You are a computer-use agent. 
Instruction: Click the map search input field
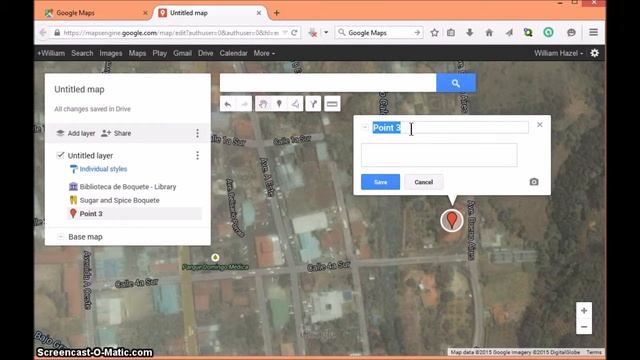pyautogui.click(x=328, y=83)
